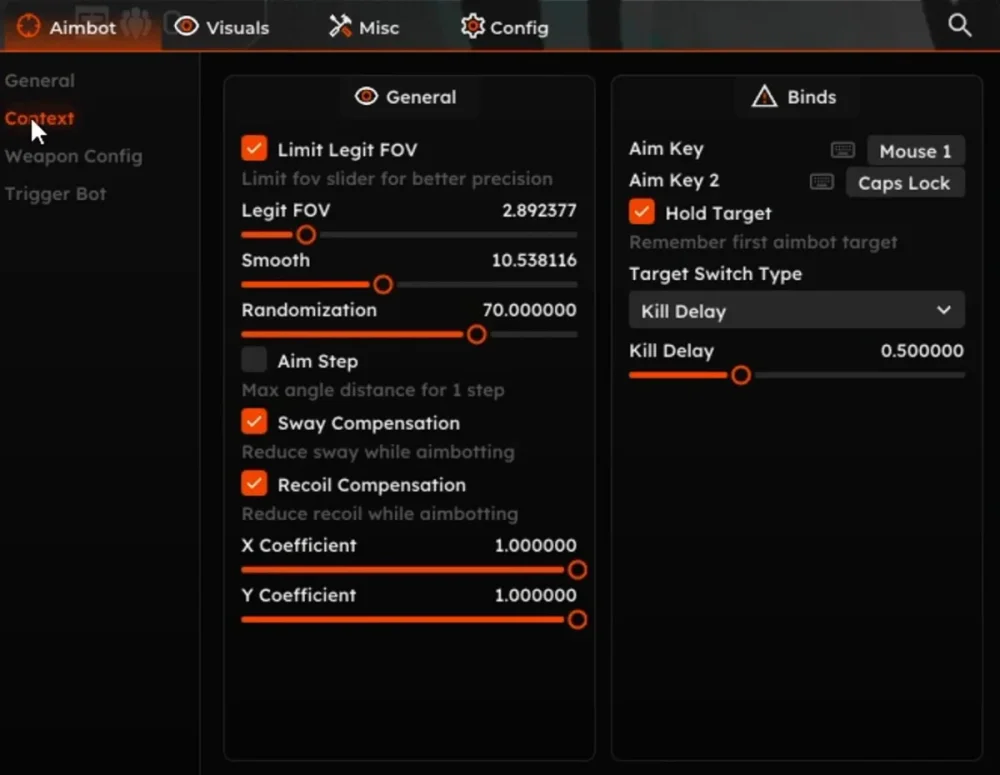Image resolution: width=1000 pixels, height=775 pixels.
Task: Select Trigger Bot in the sidebar
Action: click(x=55, y=194)
